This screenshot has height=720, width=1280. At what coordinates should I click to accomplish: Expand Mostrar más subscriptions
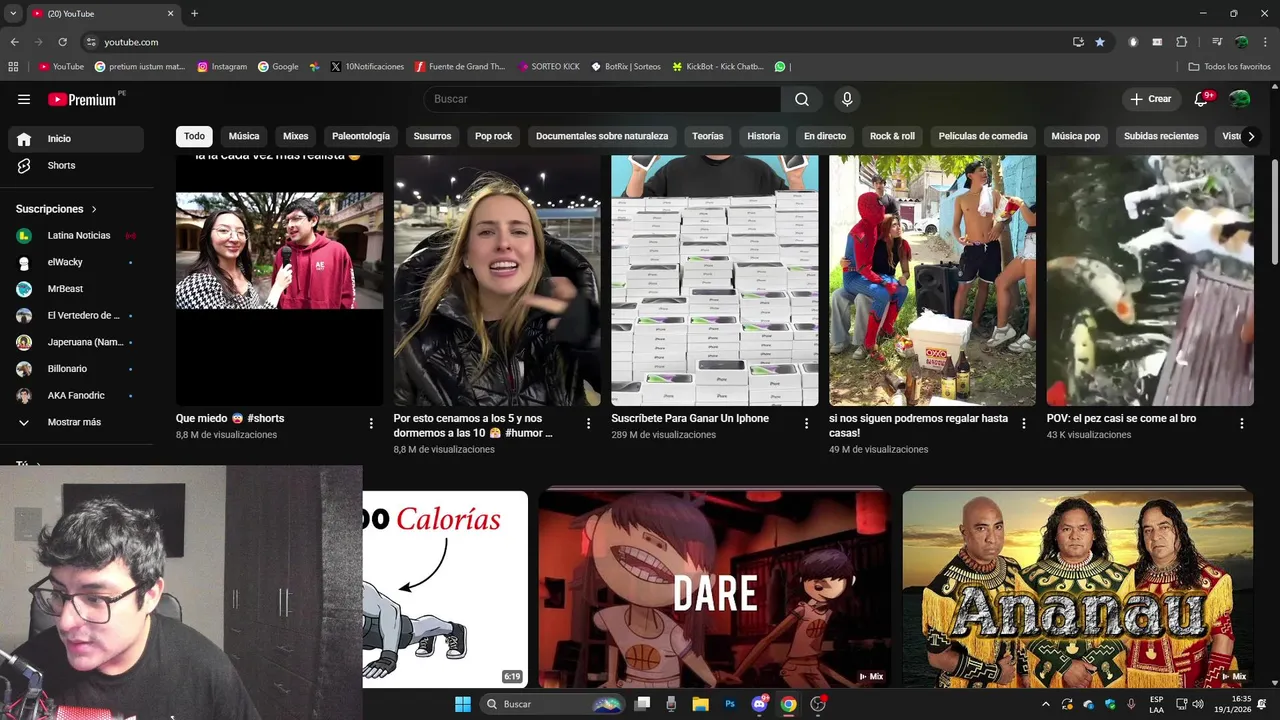[x=76, y=422]
